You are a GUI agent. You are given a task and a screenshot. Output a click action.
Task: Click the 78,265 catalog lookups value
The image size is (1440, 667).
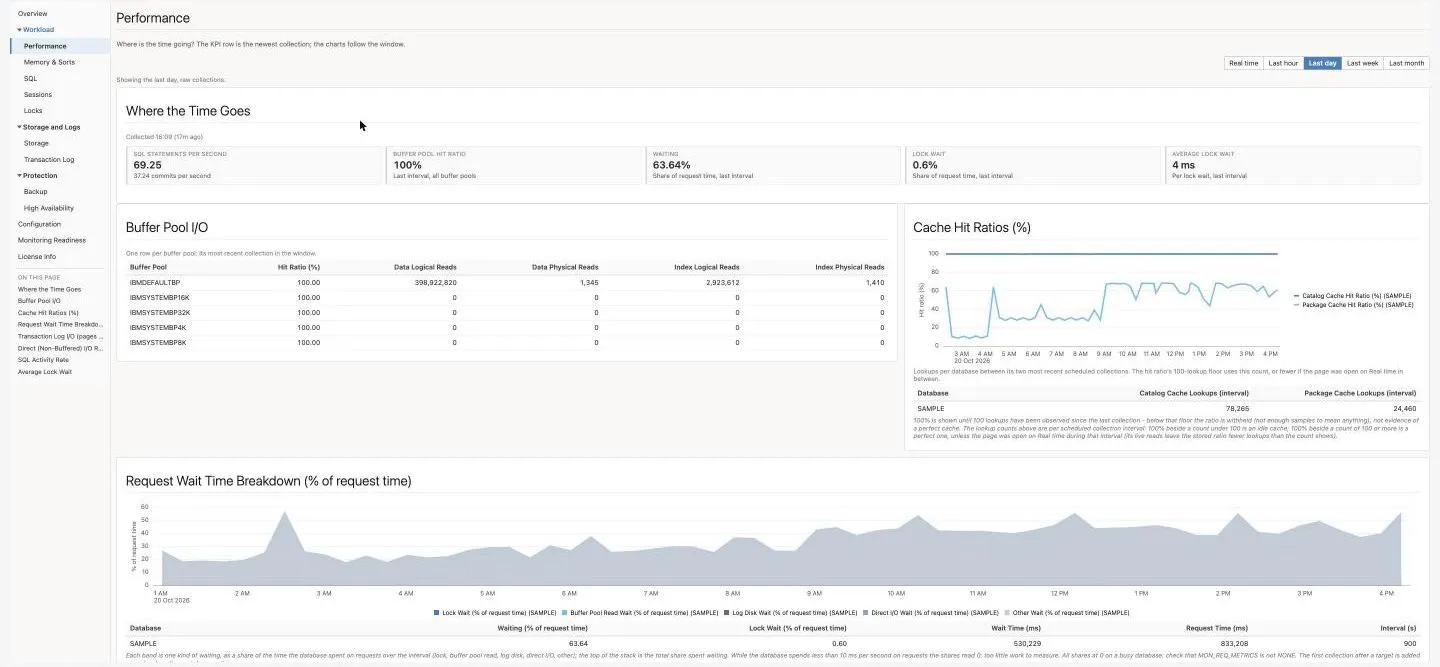pos(1238,408)
